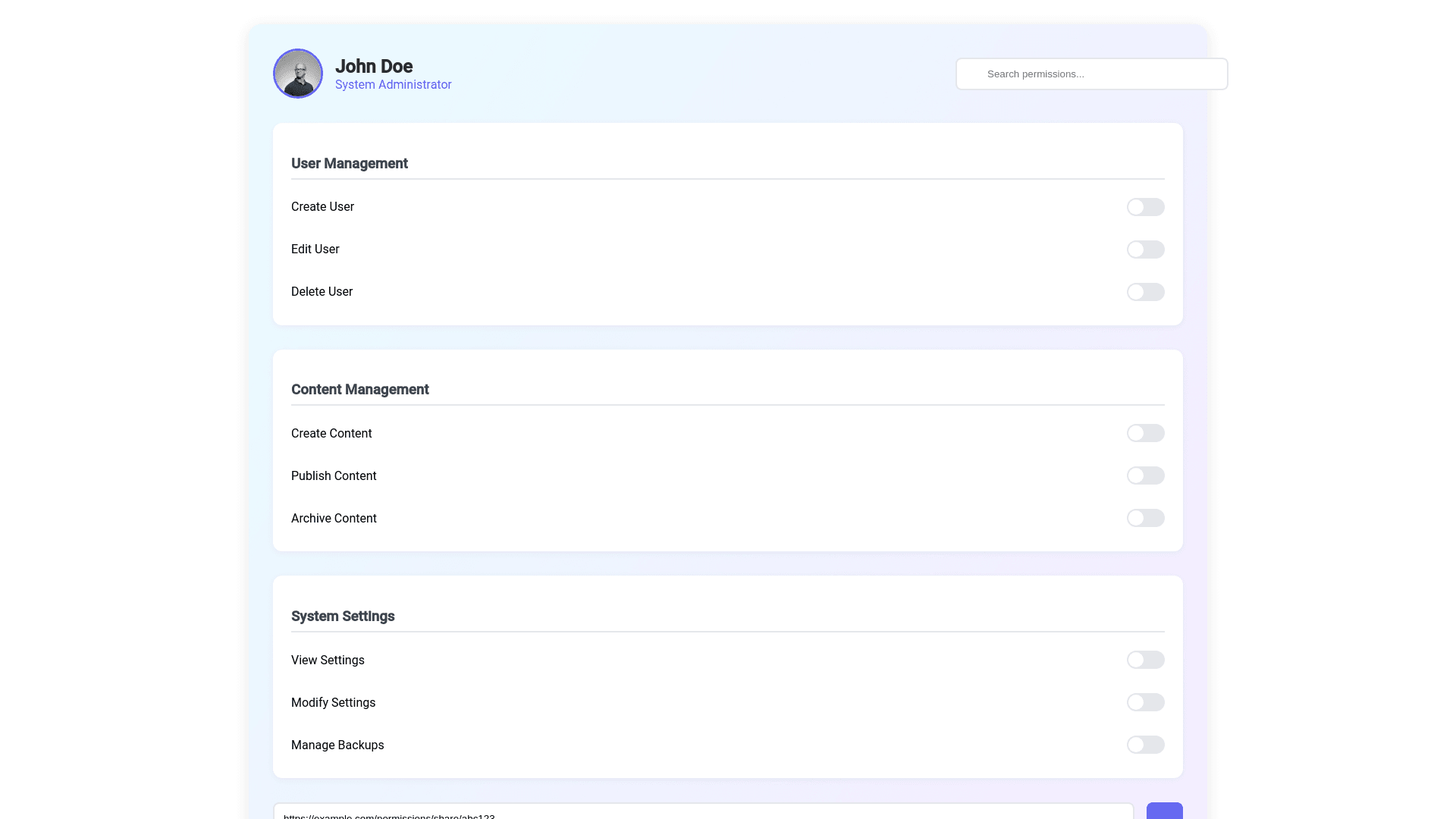Turn on Modify Settings switch
Screen dimensions: 1456x819
(x=1145, y=702)
